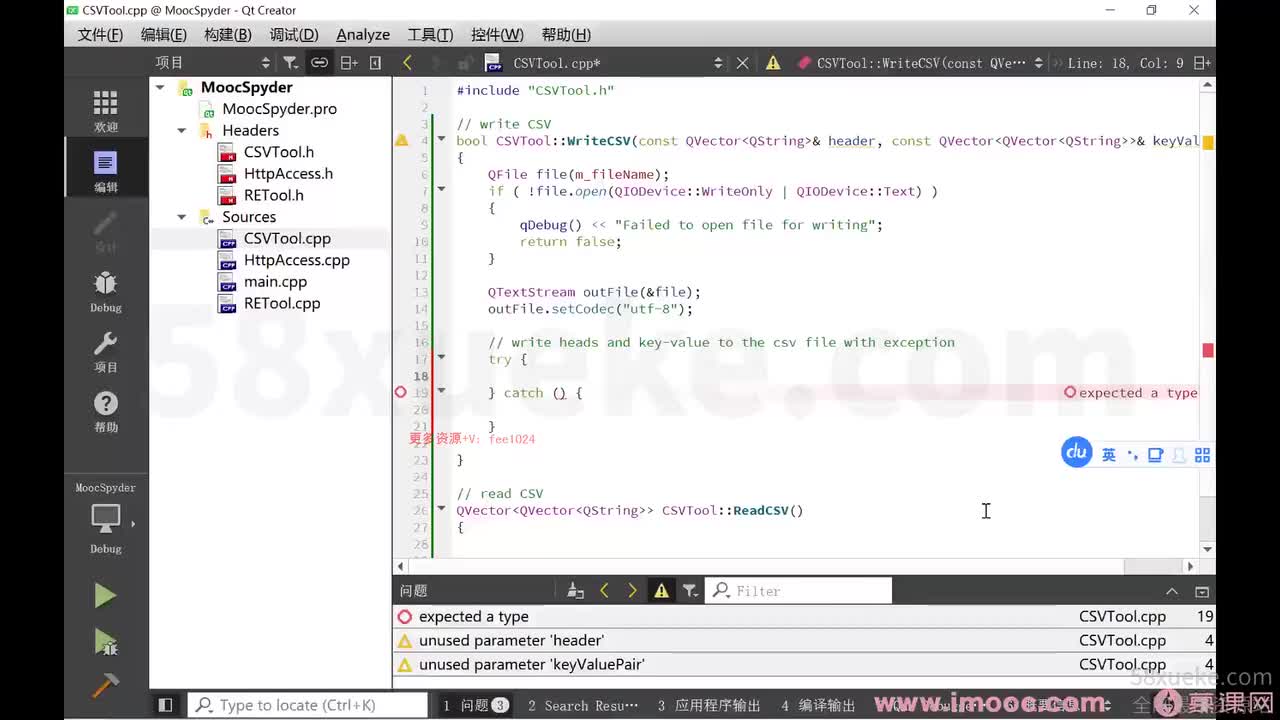This screenshot has width=1280, height=720.
Task: Clear issues with the broom icon
Action: tap(575, 591)
